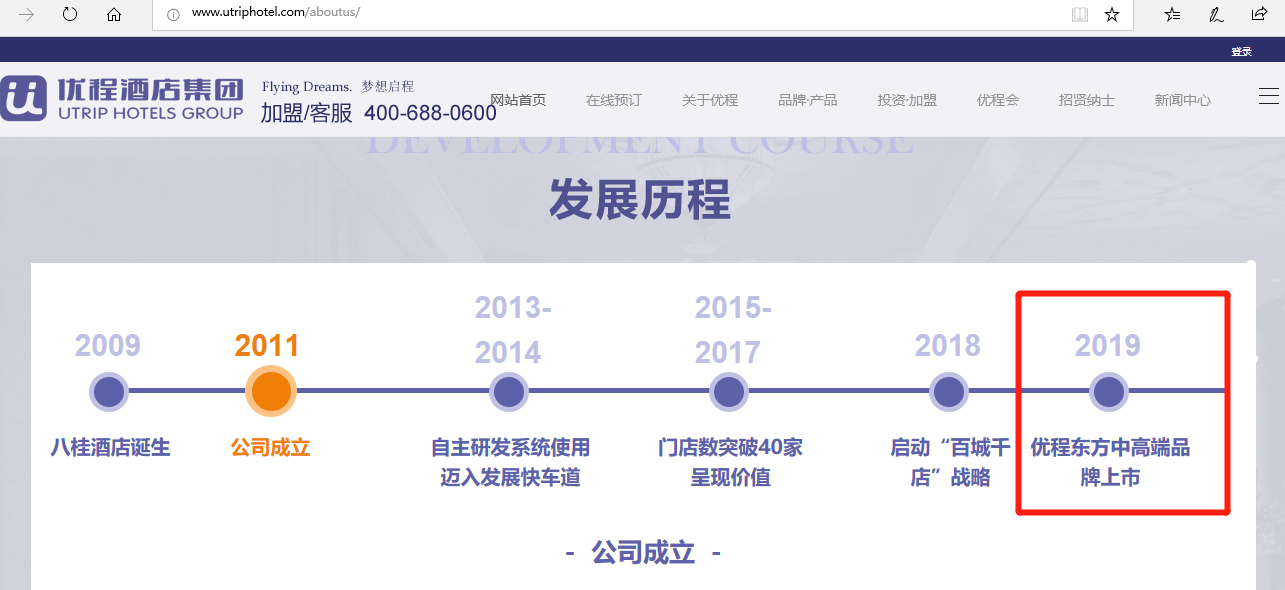Click the phone number 400-688-0600
The width and height of the screenshot is (1285, 590).
pyautogui.click(x=430, y=113)
